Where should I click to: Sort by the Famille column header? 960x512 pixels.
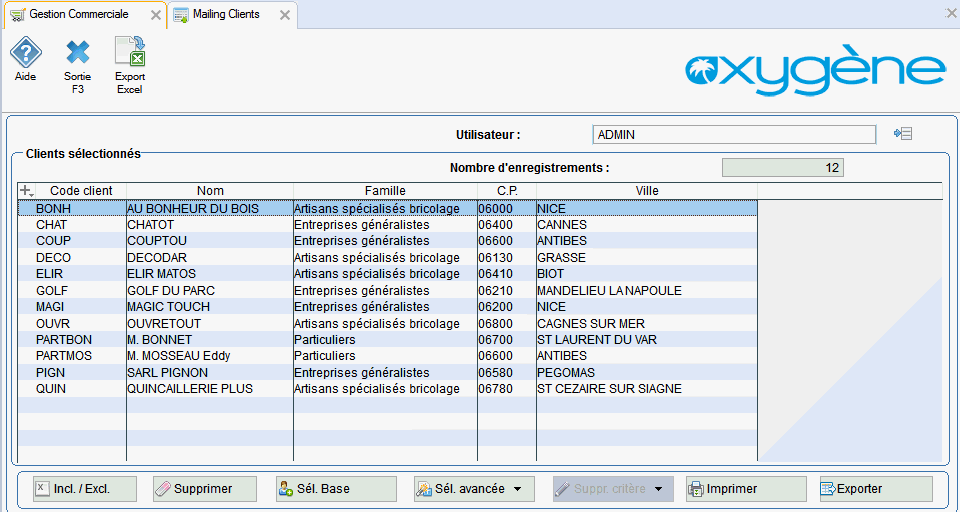385,191
